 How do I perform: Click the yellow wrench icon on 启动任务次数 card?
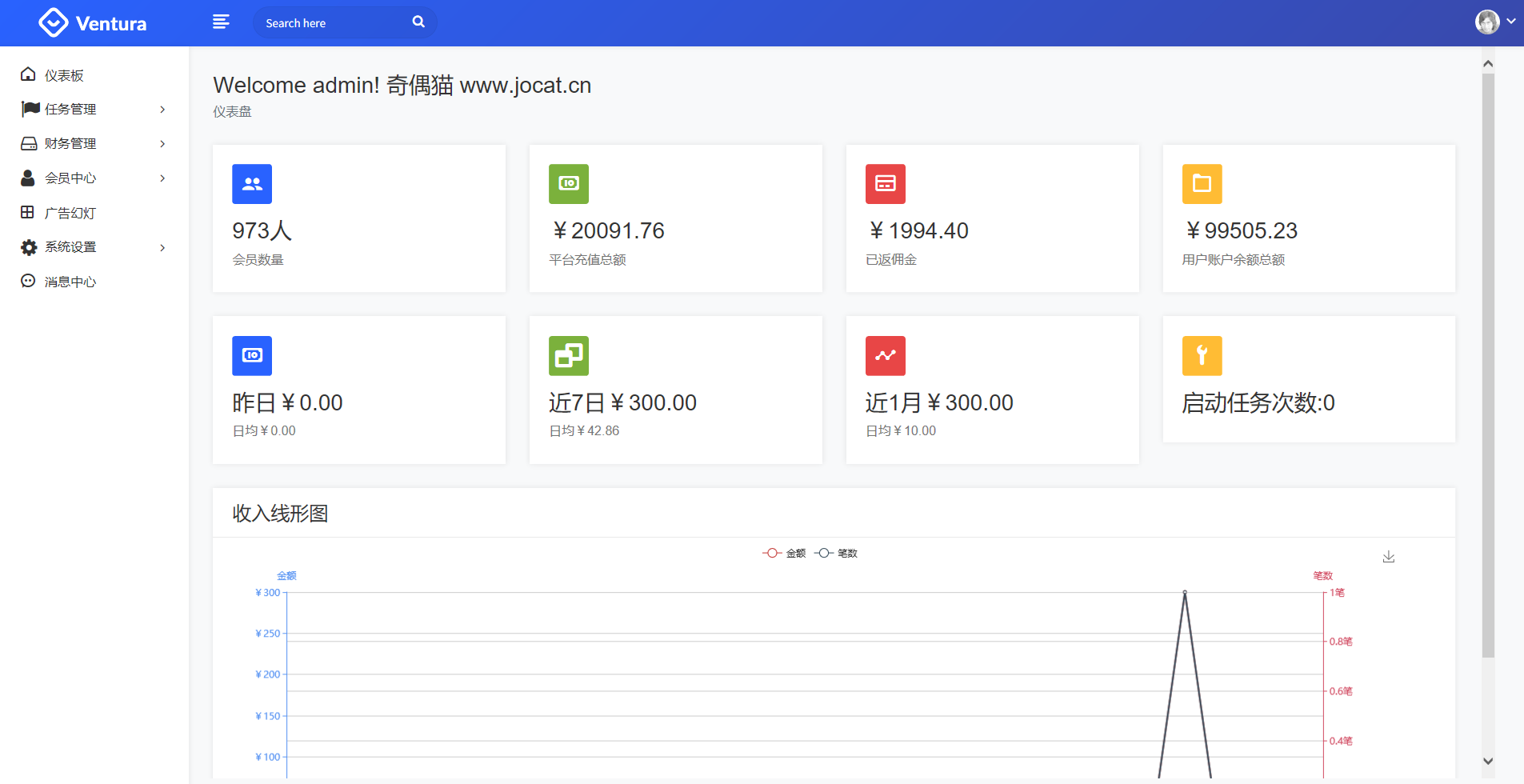1202,356
